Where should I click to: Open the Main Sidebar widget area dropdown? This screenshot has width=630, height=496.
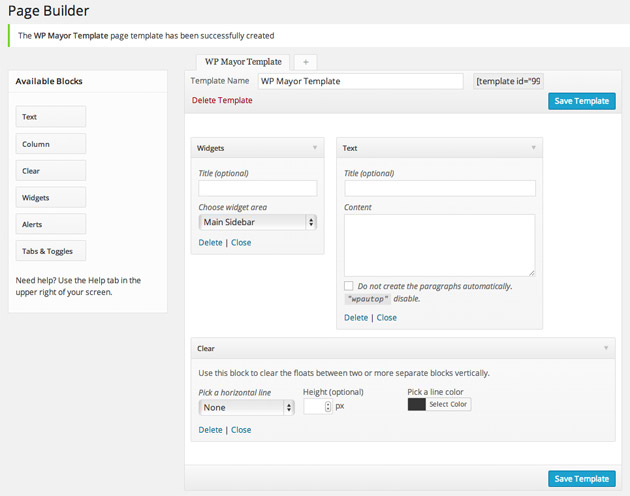[258, 222]
